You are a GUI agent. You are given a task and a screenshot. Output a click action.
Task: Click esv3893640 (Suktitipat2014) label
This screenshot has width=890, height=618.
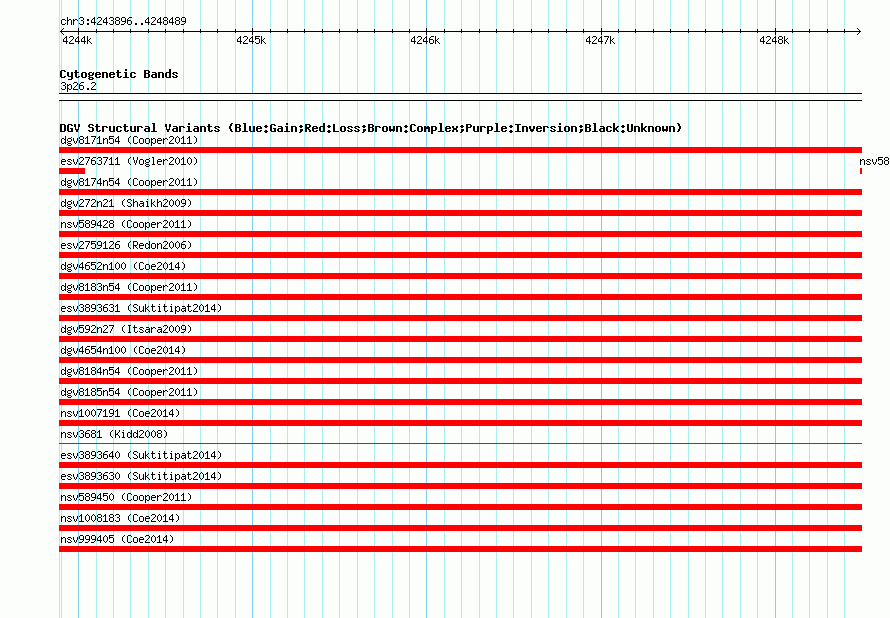[141, 455]
